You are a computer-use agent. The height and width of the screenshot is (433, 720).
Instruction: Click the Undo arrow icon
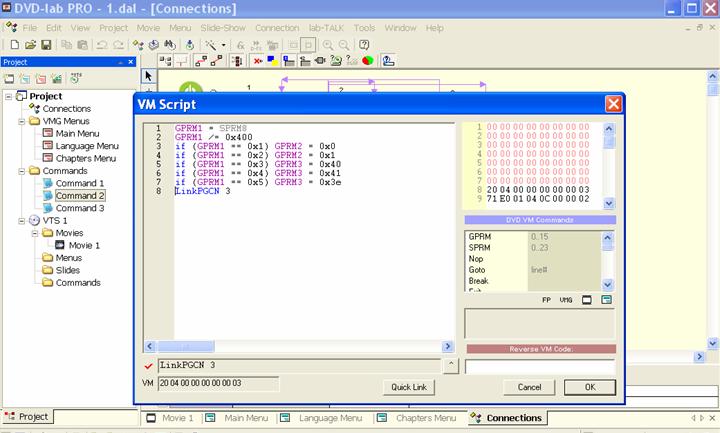click(x=102, y=45)
